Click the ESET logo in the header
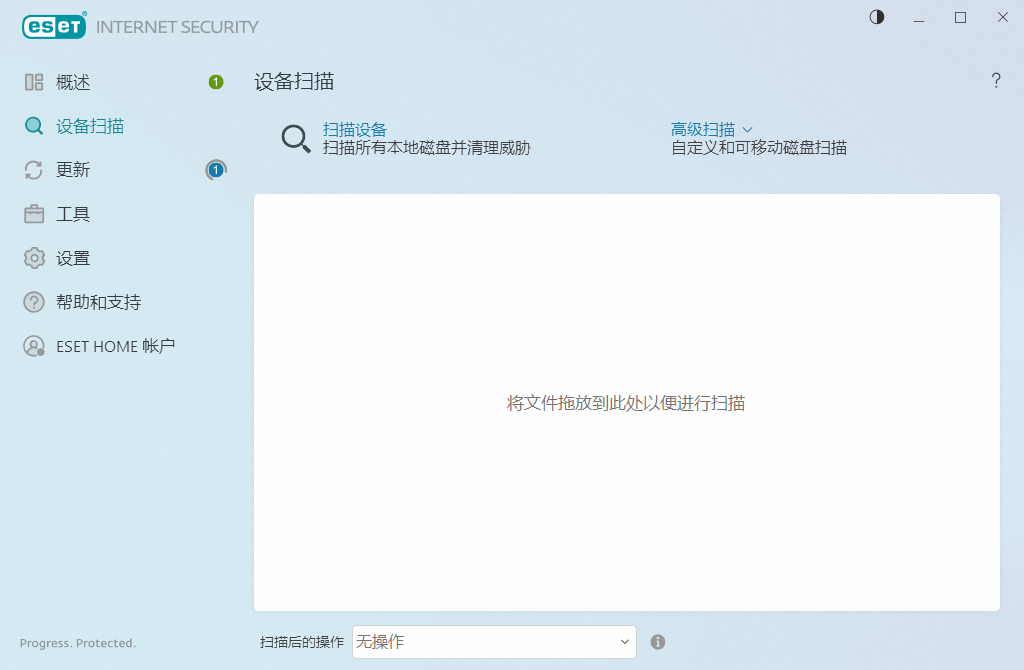 [54, 26]
